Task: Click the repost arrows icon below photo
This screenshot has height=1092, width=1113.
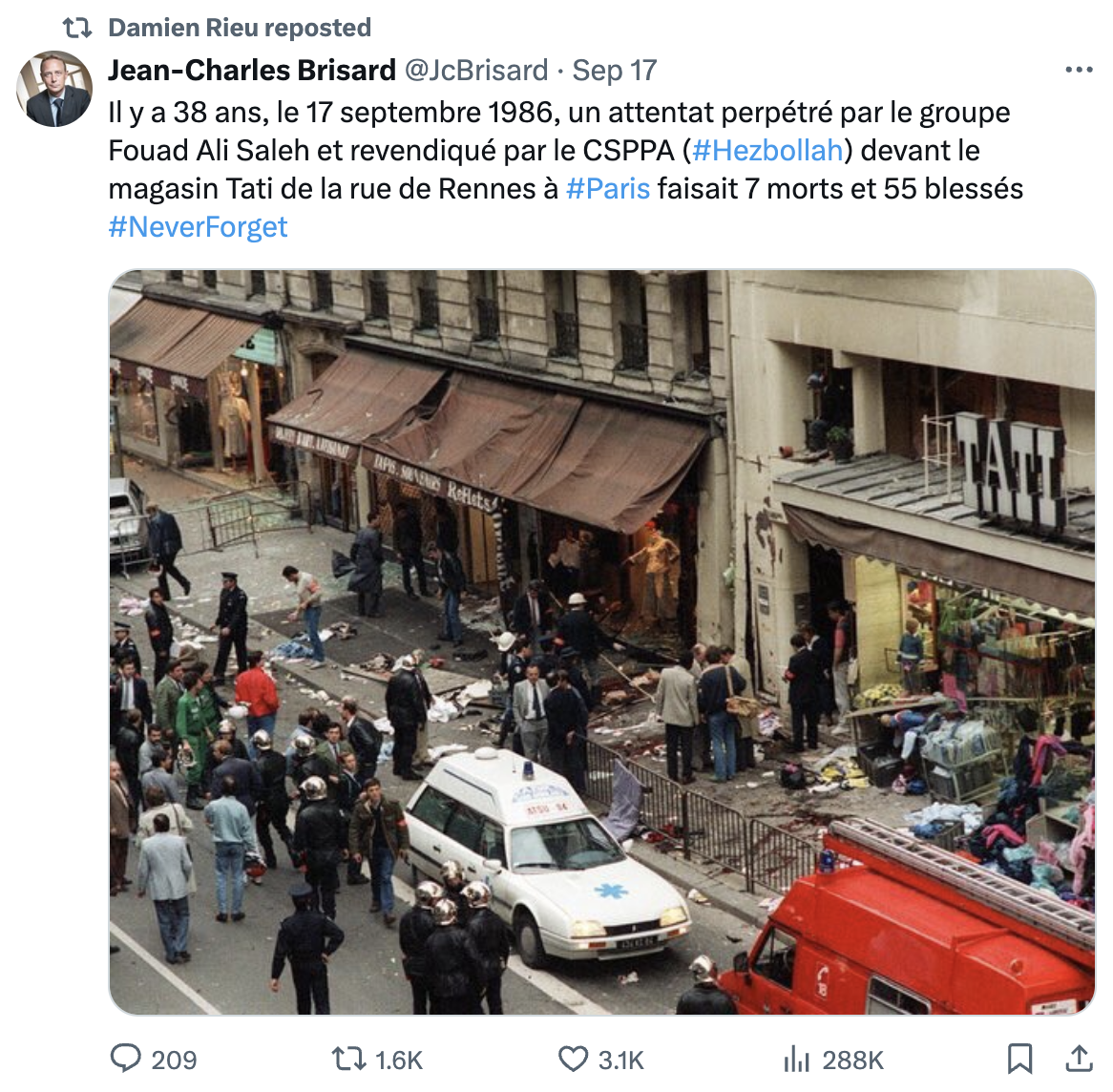Action: point(348,1060)
